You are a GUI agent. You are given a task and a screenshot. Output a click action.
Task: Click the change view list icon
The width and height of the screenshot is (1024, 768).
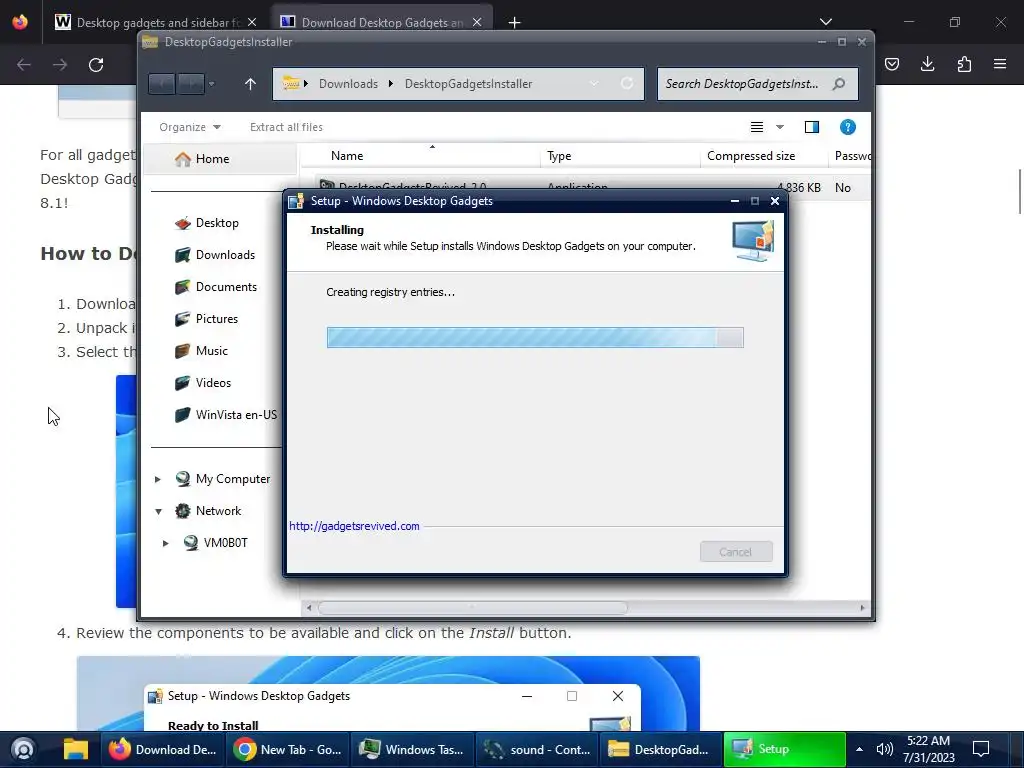tap(757, 127)
